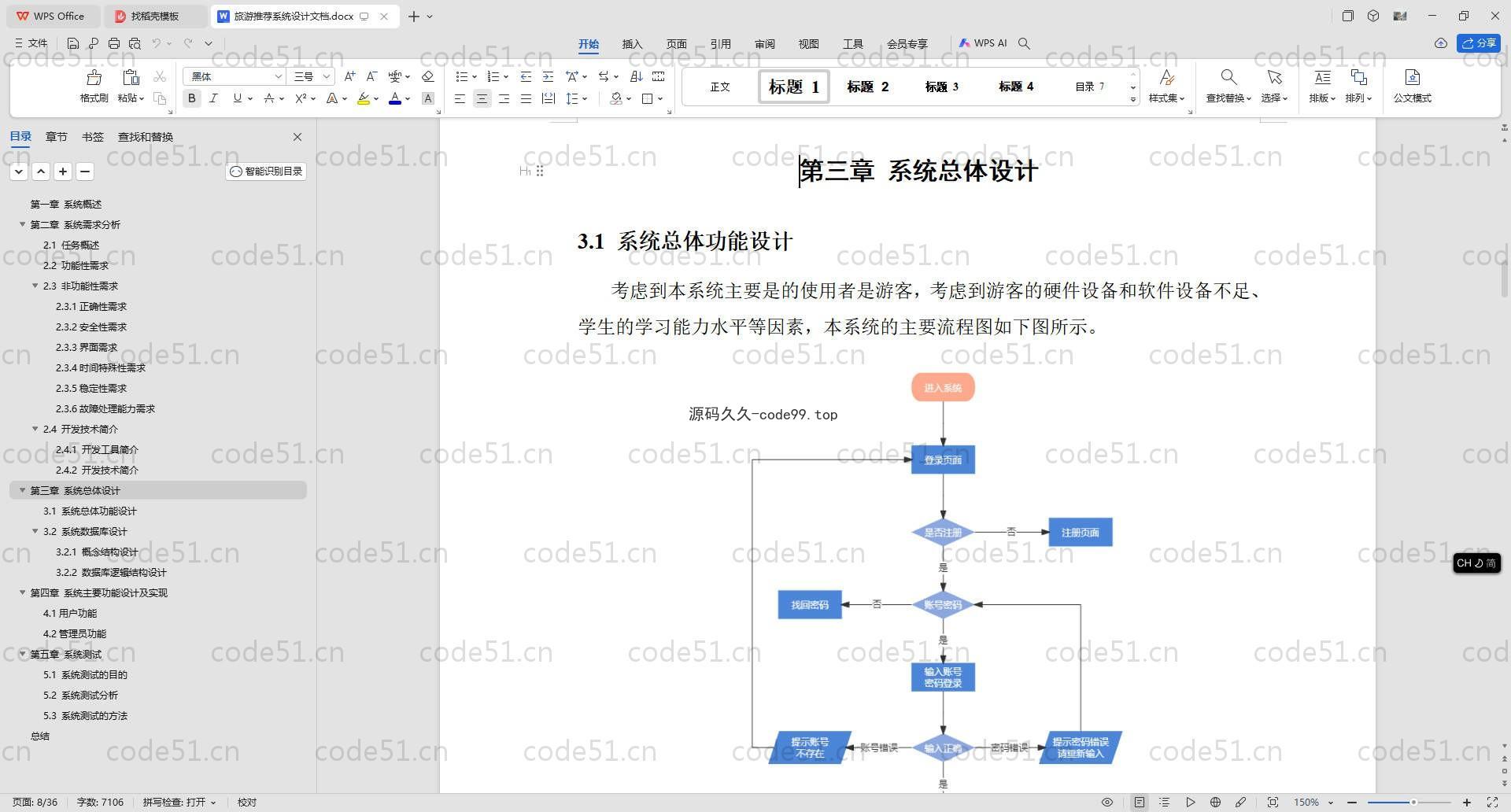
Task: Open the 审阅 (Review) ribbon tab
Action: click(764, 44)
